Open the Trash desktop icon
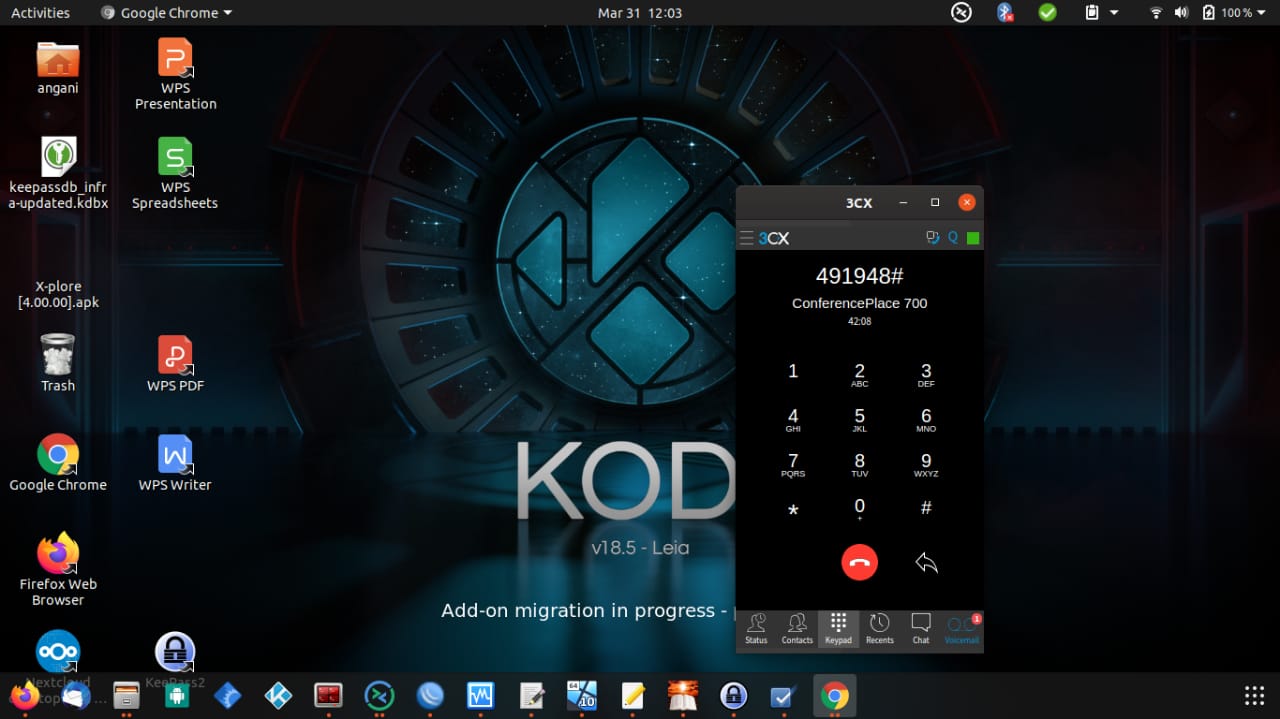The image size is (1280, 719). click(58, 363)
